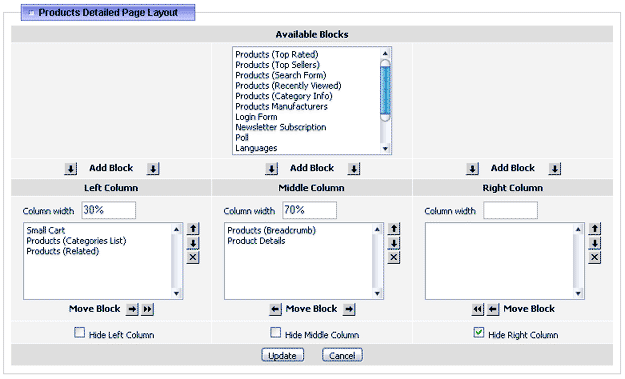The image size is (625, 379).
Task: Move Left Column block to far right
Action: 148,309
